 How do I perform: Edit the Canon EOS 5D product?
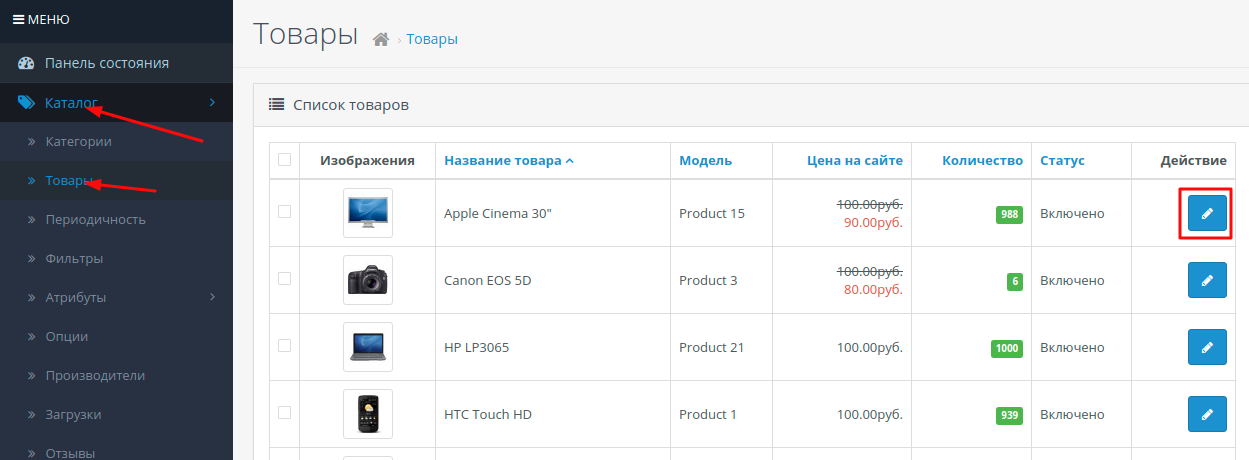[1206, 281]
